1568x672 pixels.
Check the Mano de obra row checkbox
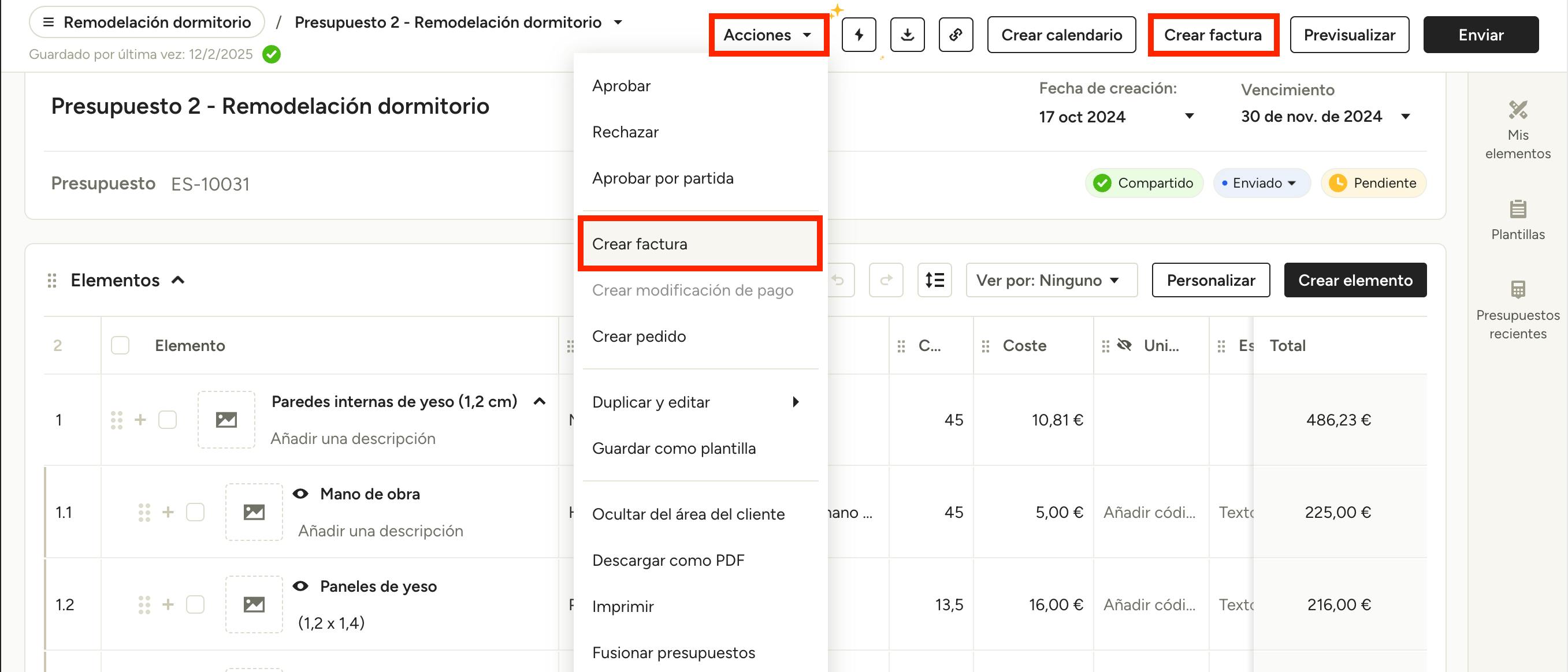click(x=195, y=512)
